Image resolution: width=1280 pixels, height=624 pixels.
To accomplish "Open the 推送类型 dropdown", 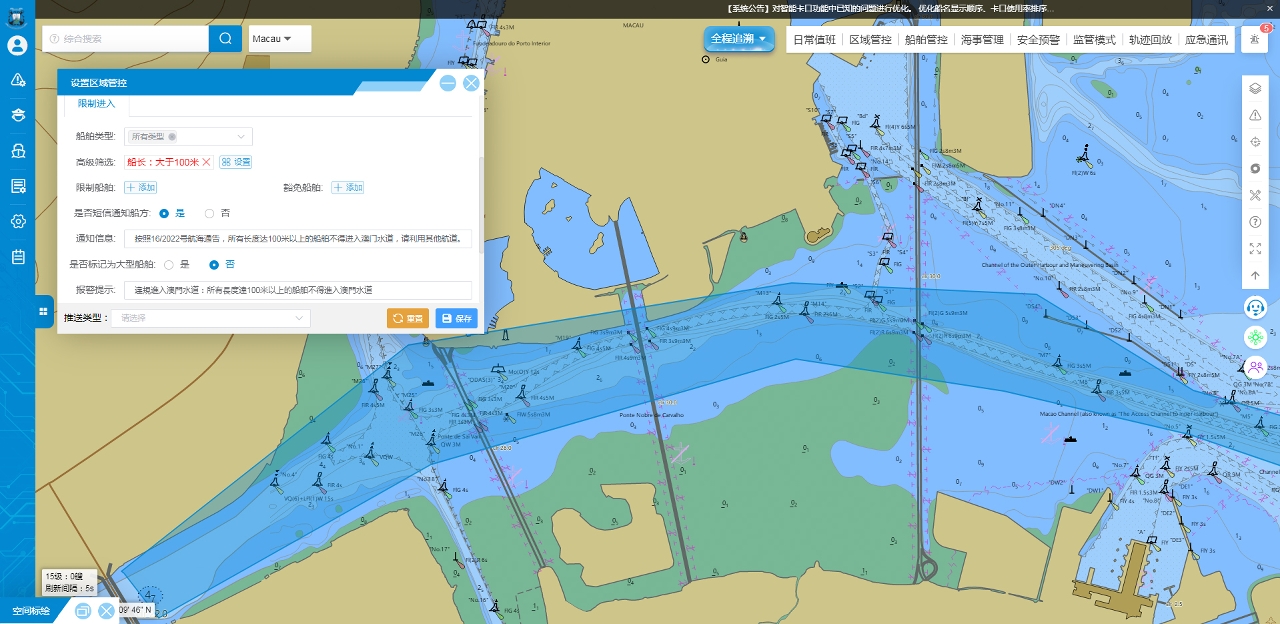I will [211, 318].
